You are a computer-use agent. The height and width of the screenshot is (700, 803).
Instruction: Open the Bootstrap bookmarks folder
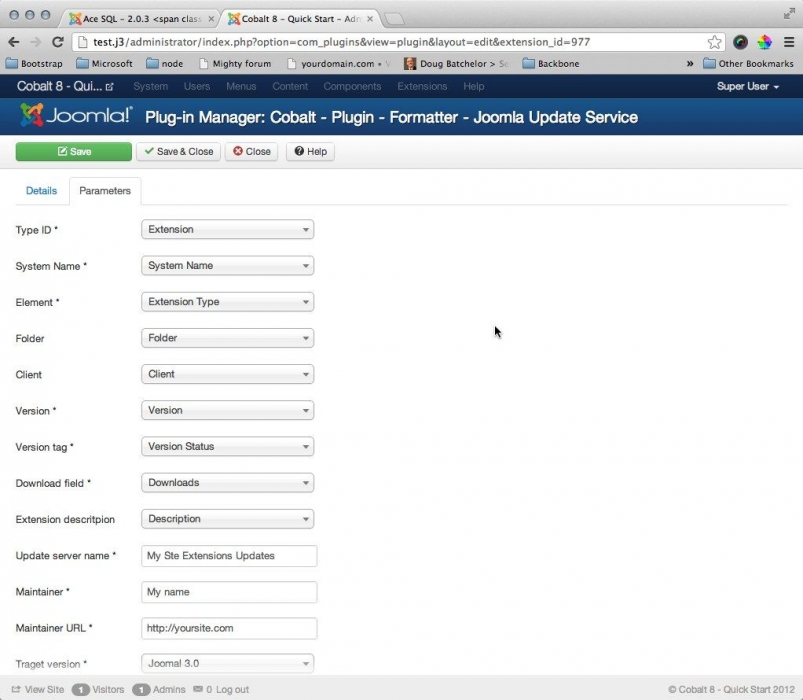[35, 64]
